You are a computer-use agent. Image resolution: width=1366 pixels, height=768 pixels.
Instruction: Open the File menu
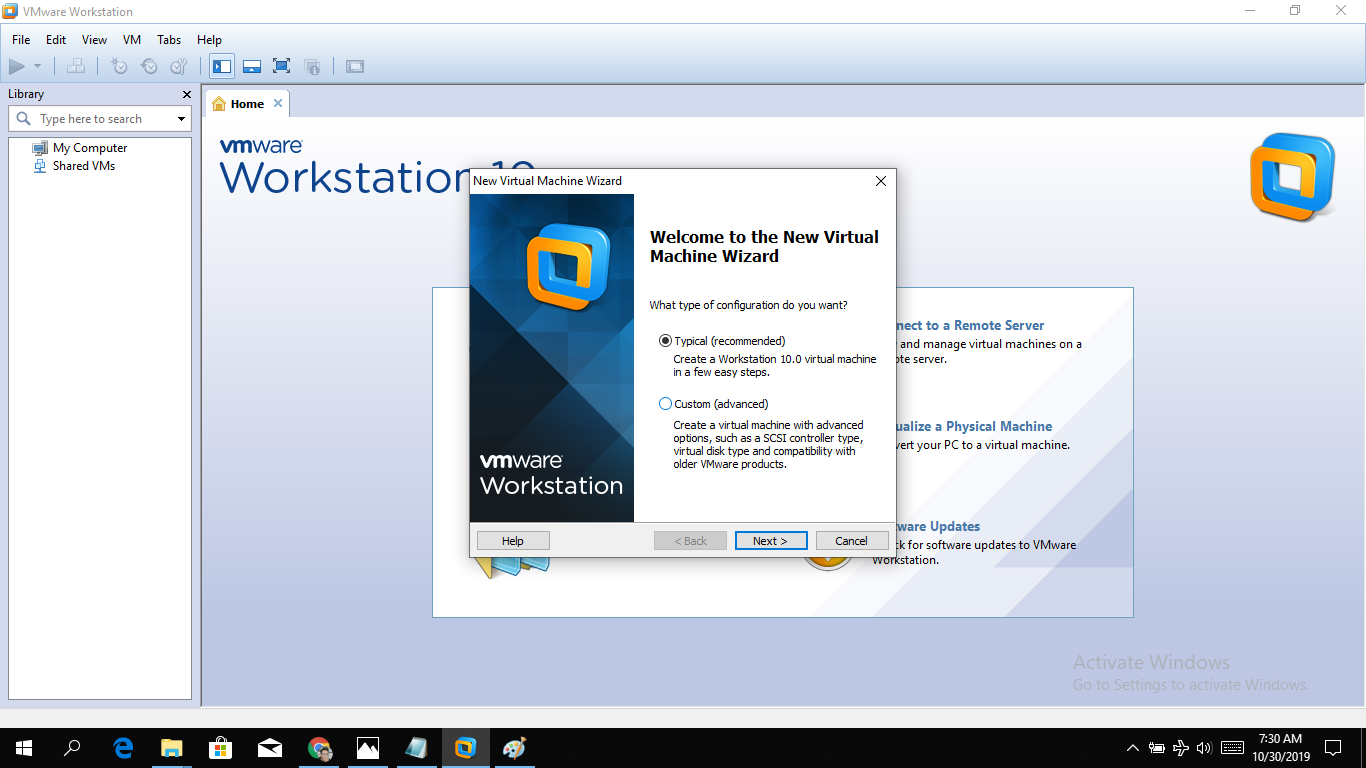(x=21, y=40)
